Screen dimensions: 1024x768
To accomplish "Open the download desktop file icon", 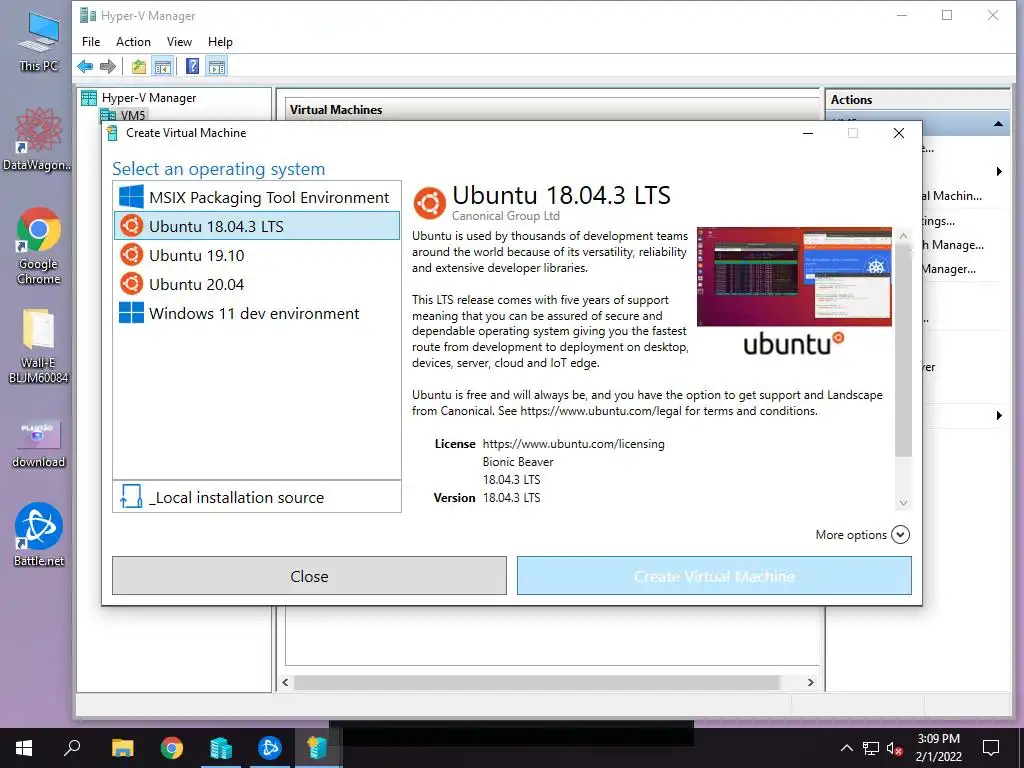I will tap(39, 444).
